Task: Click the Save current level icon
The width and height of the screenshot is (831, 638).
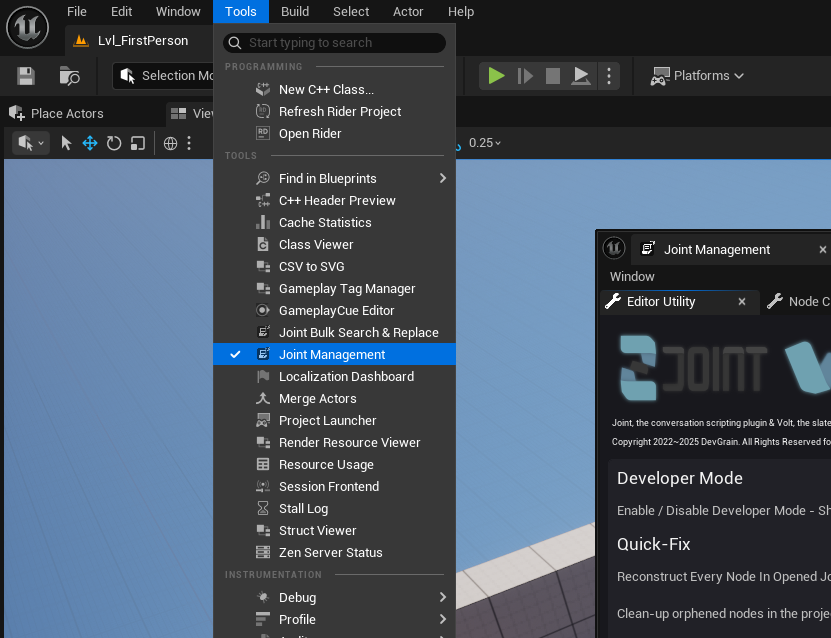Action: coord(26,76)
